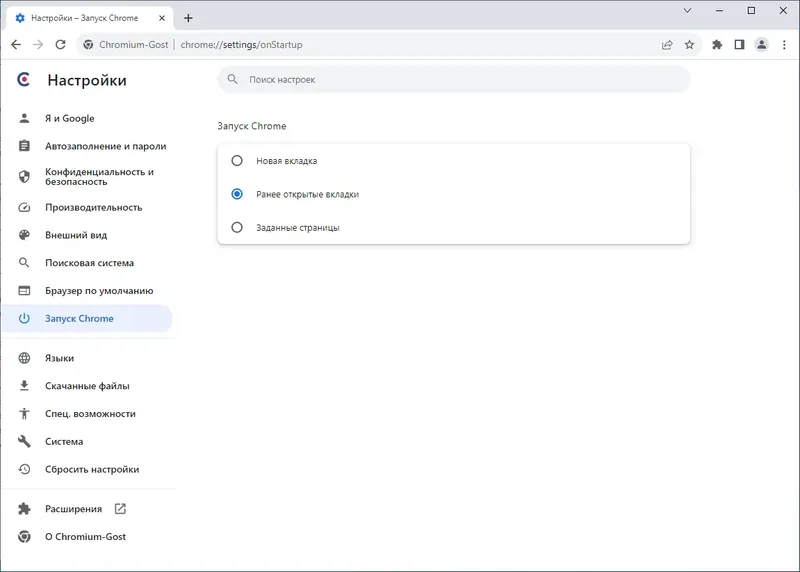Open Конфиденциальность и безопасность section
Screen dimensions: 800x572
pos(99,177)
